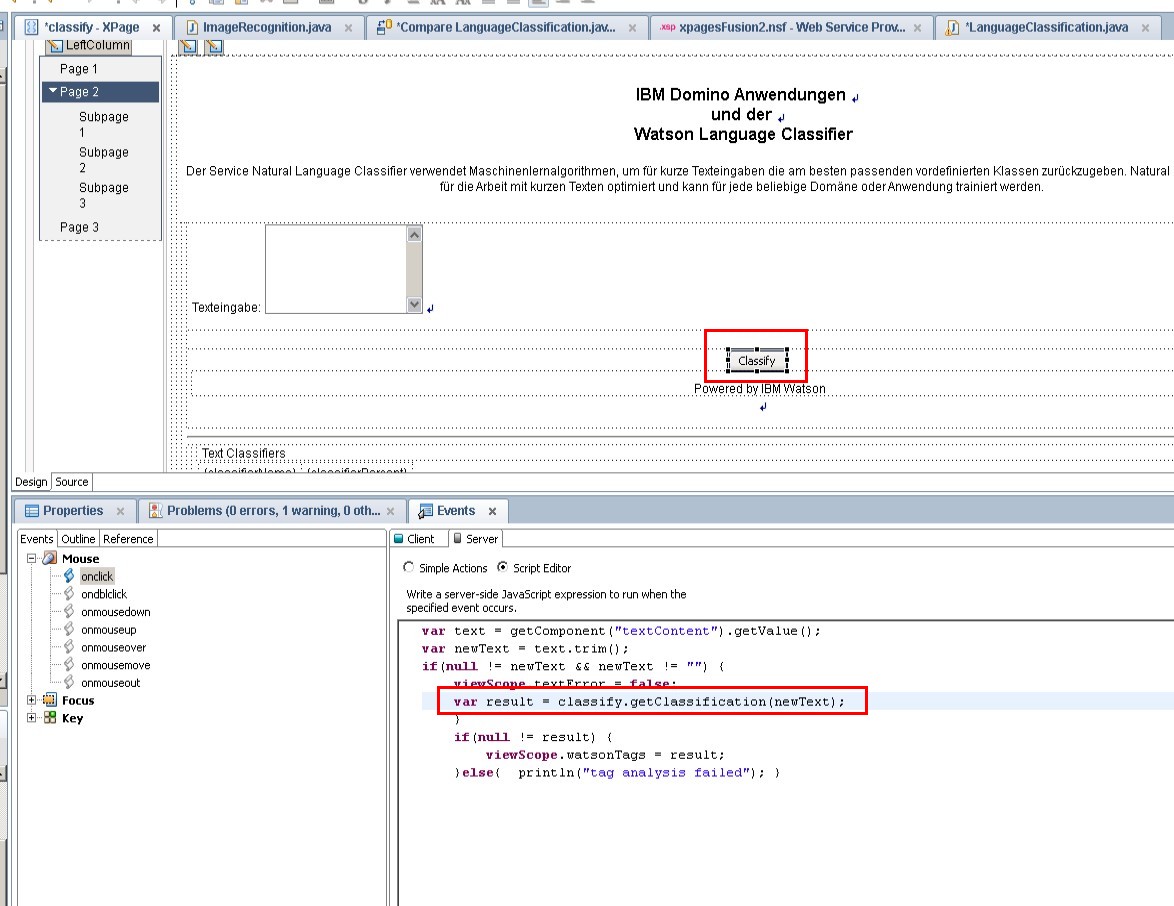
Task: Close the Properties panel
Action: coord(121,511)
